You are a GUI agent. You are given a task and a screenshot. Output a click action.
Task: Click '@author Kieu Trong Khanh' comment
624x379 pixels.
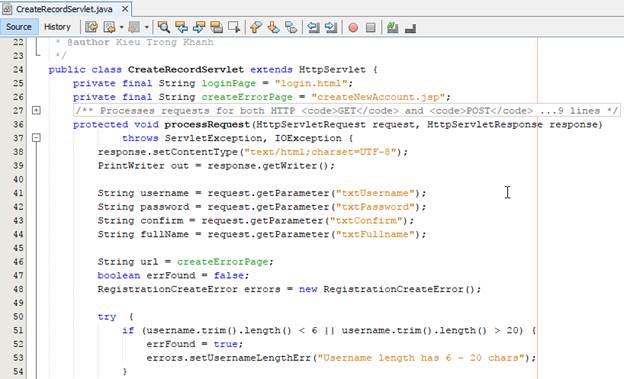click(x=140, y=42)
